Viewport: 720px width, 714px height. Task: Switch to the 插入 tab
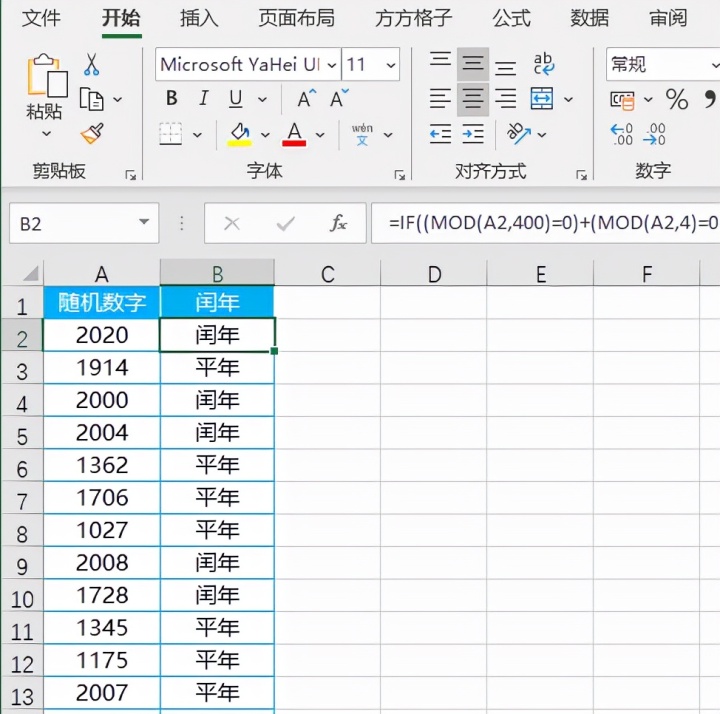click(x=199, y=18)
